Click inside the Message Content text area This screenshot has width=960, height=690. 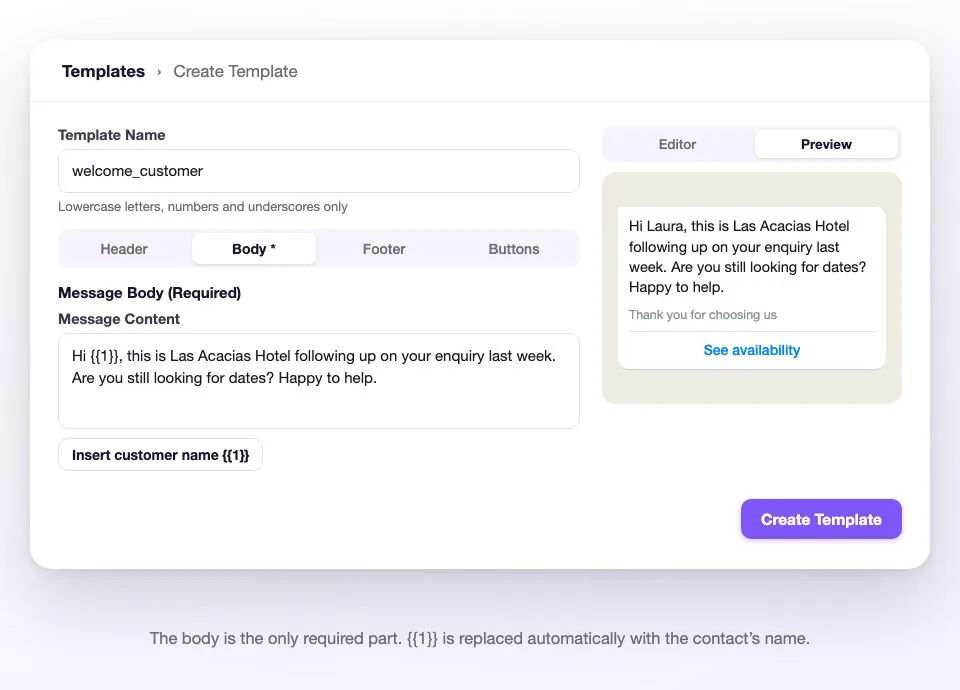tap(318, 381)
